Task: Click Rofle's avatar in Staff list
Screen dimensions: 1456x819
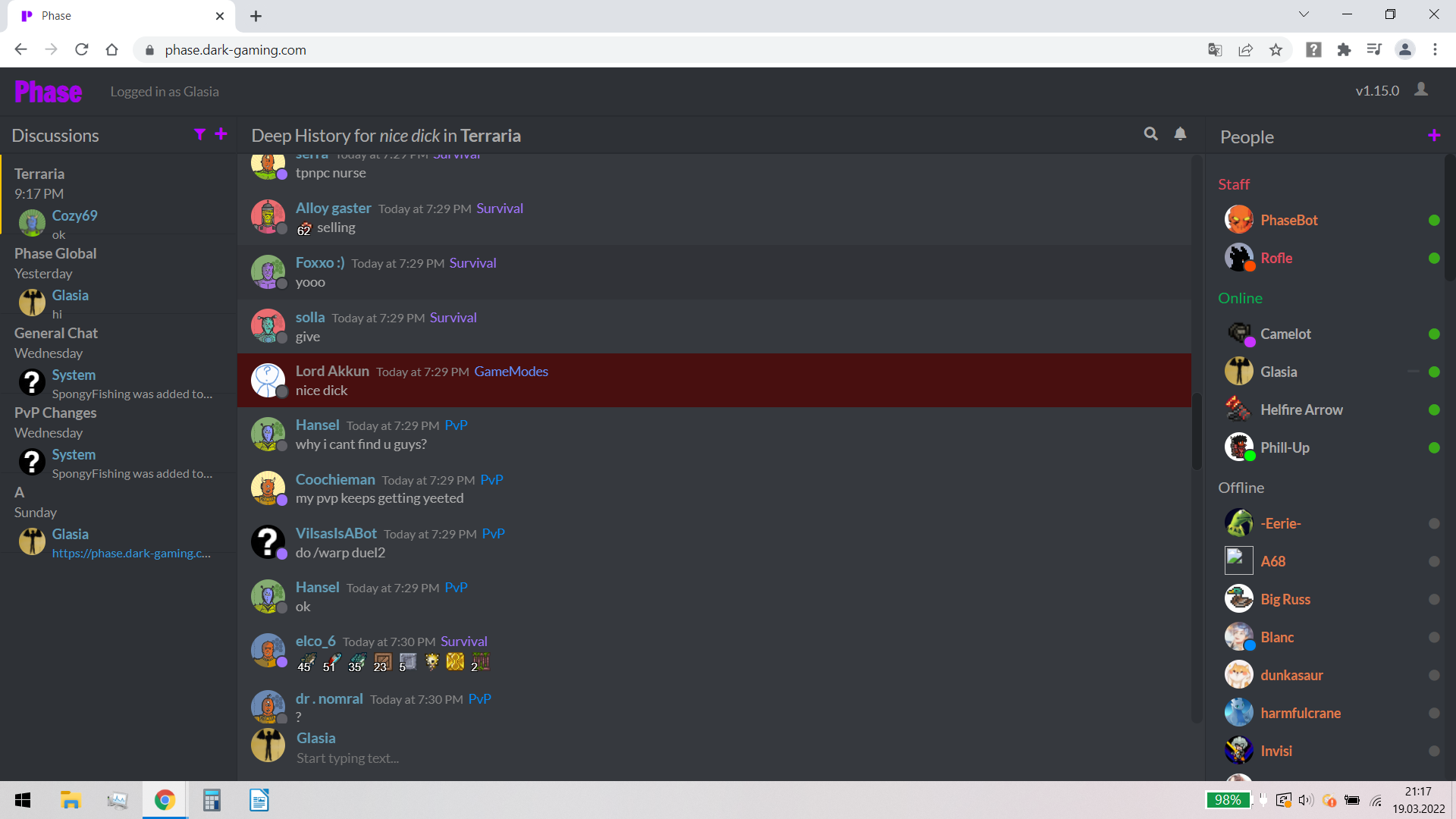Action: point(1238,258)
